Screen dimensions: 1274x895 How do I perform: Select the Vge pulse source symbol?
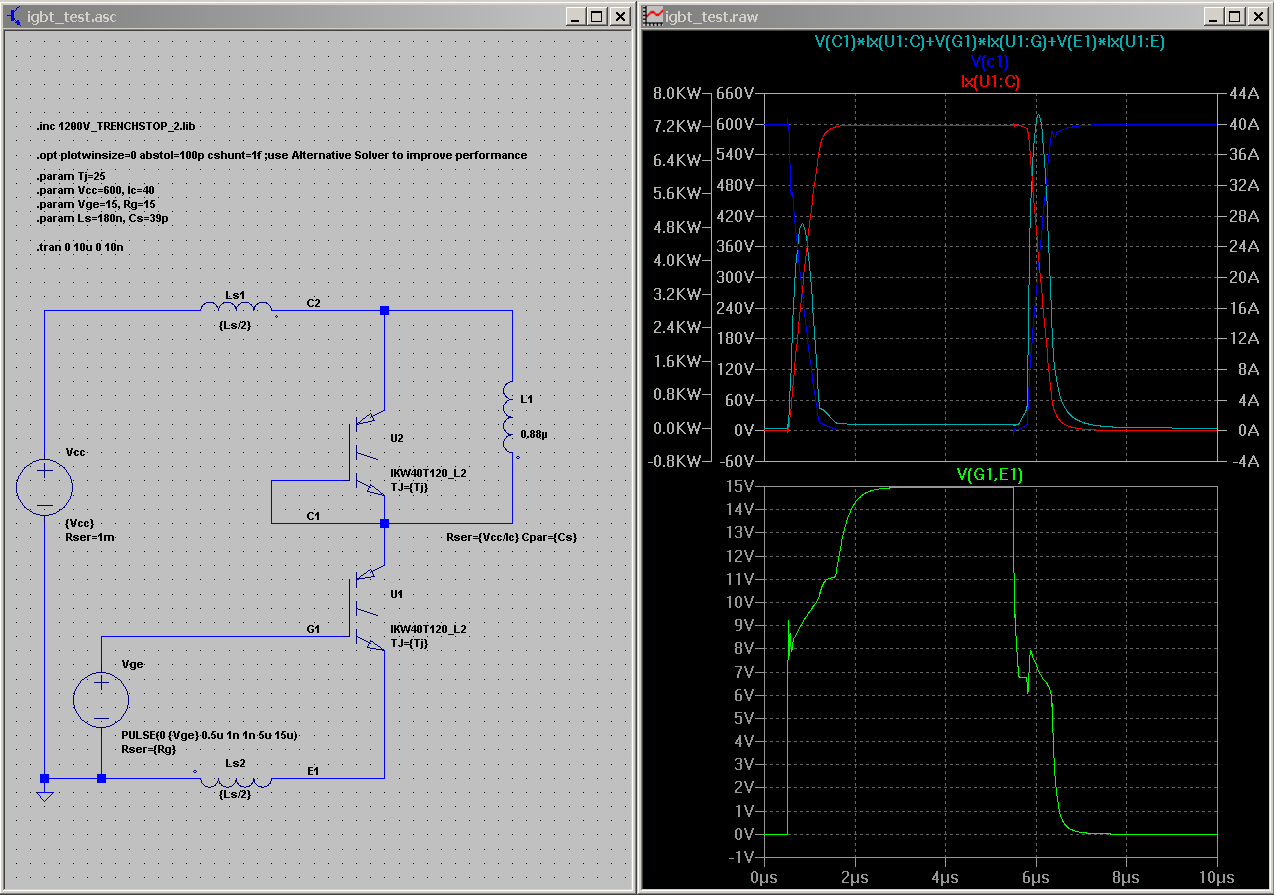click(x=101, y=697)
